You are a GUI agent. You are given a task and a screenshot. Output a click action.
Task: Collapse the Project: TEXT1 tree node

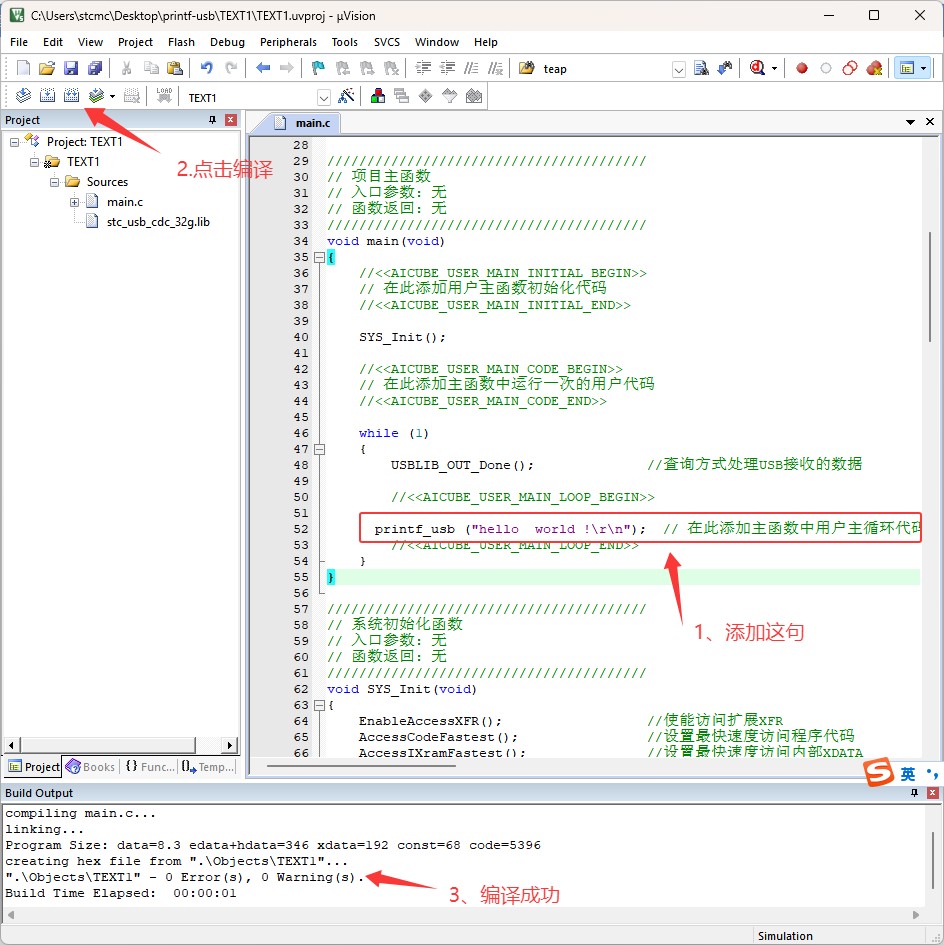pyautogui.click(x=14, y=142)
